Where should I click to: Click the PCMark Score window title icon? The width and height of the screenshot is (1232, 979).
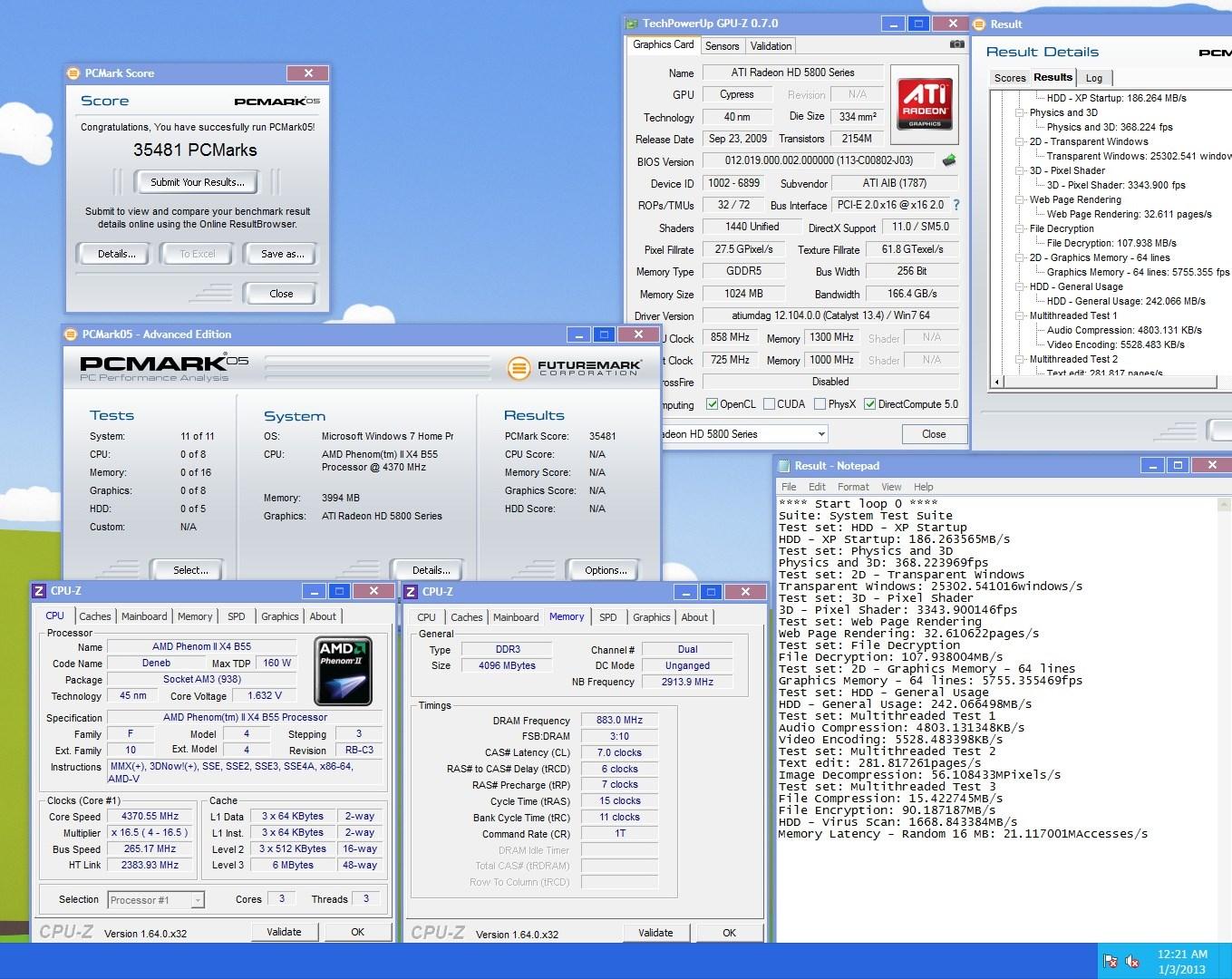click(x=73, y=73)
